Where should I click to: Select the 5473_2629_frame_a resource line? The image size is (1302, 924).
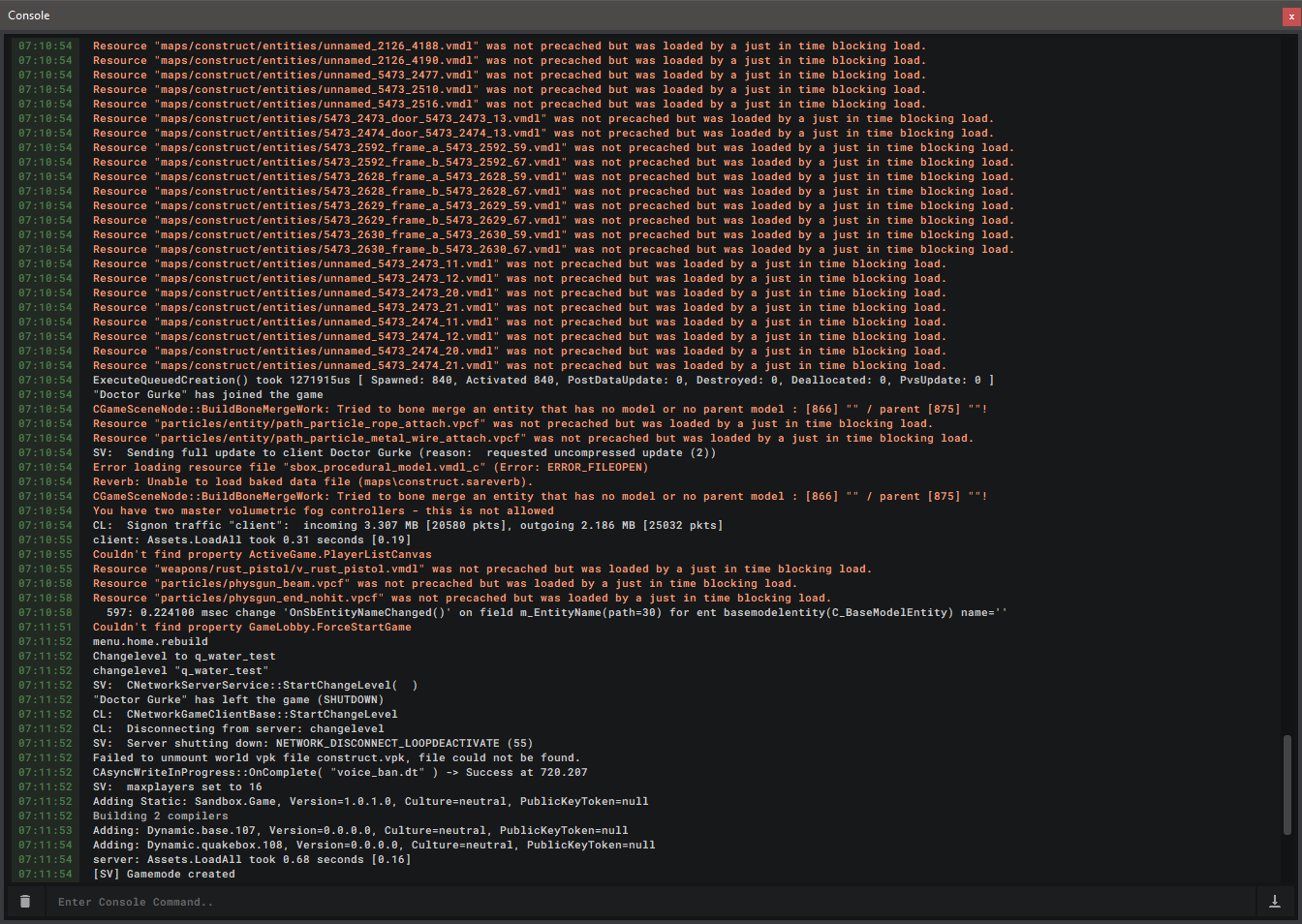coord(554,205)
